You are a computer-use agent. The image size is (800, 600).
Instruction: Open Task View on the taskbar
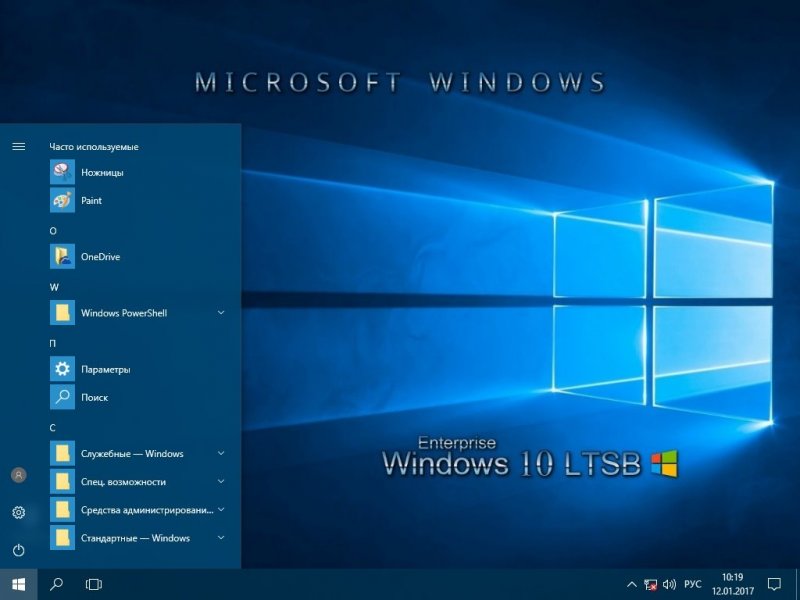tap(94, 584)
